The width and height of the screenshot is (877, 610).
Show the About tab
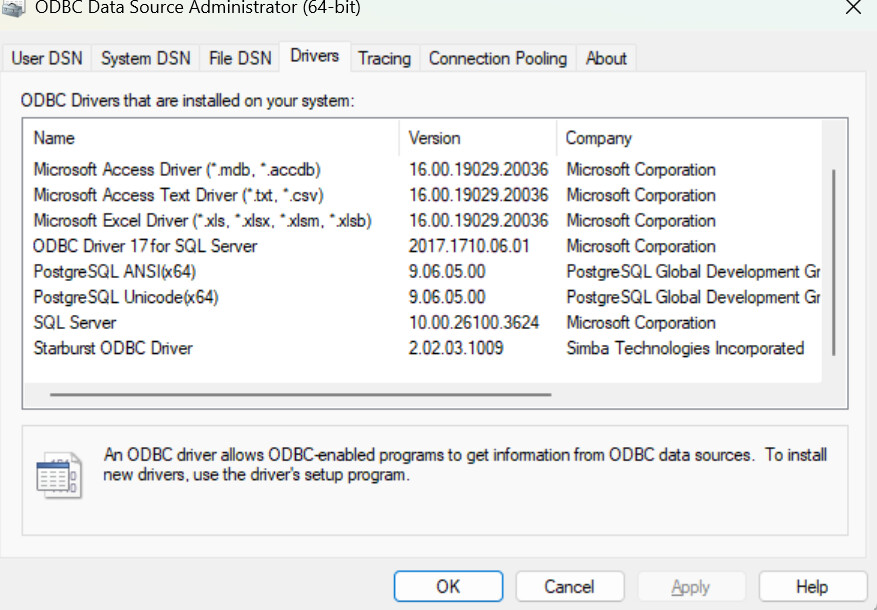pyautogui.click(x=606, y=58)
